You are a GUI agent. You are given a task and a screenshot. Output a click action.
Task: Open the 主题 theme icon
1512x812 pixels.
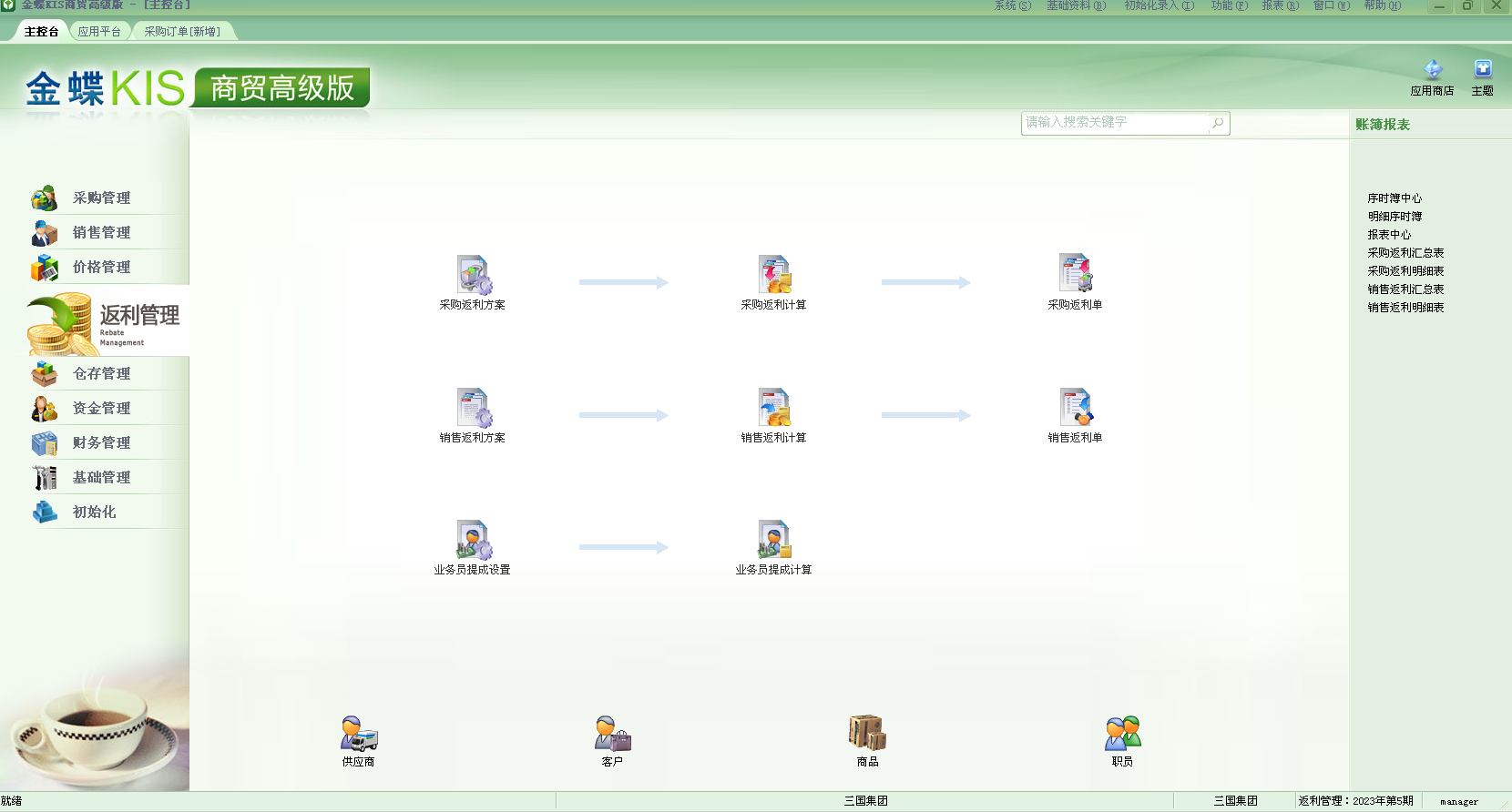click(1483, 69)
